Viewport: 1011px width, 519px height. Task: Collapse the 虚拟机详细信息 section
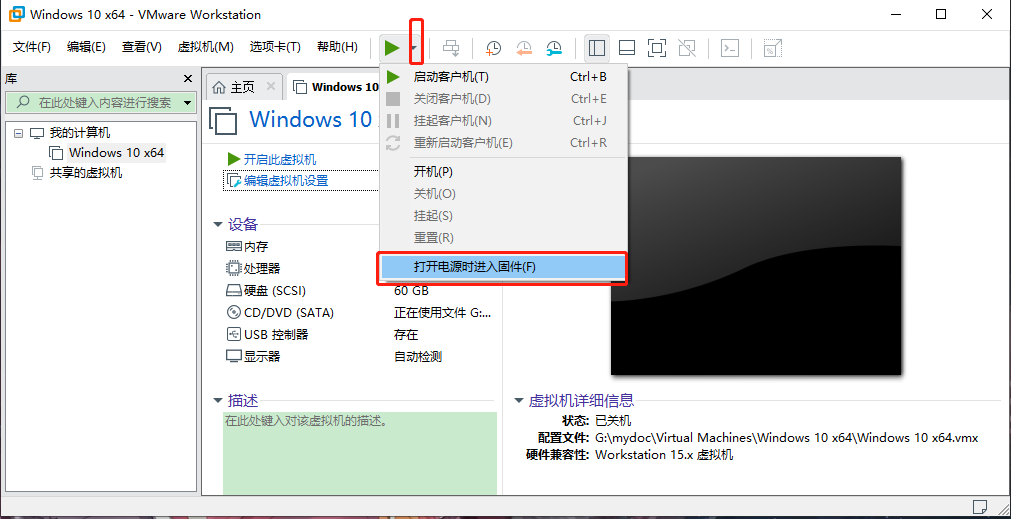click(x=519, y=401)
